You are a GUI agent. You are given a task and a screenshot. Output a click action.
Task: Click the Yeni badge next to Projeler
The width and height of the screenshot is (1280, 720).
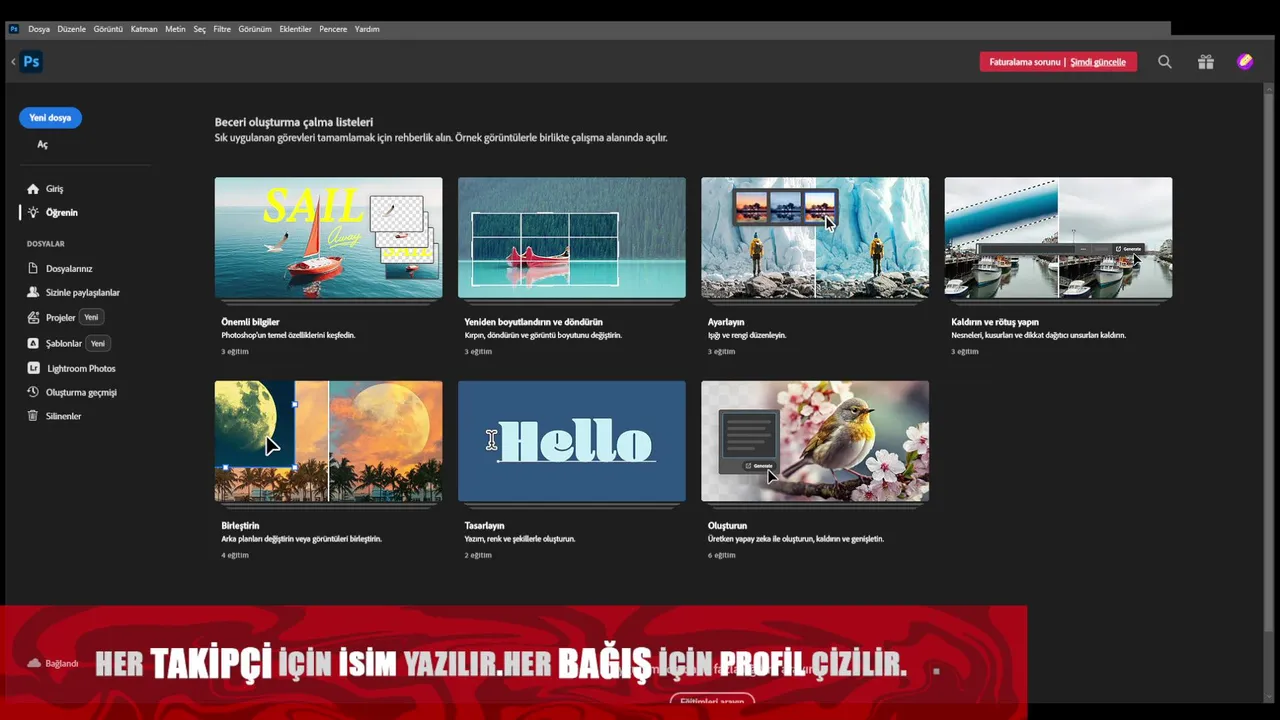91,317
